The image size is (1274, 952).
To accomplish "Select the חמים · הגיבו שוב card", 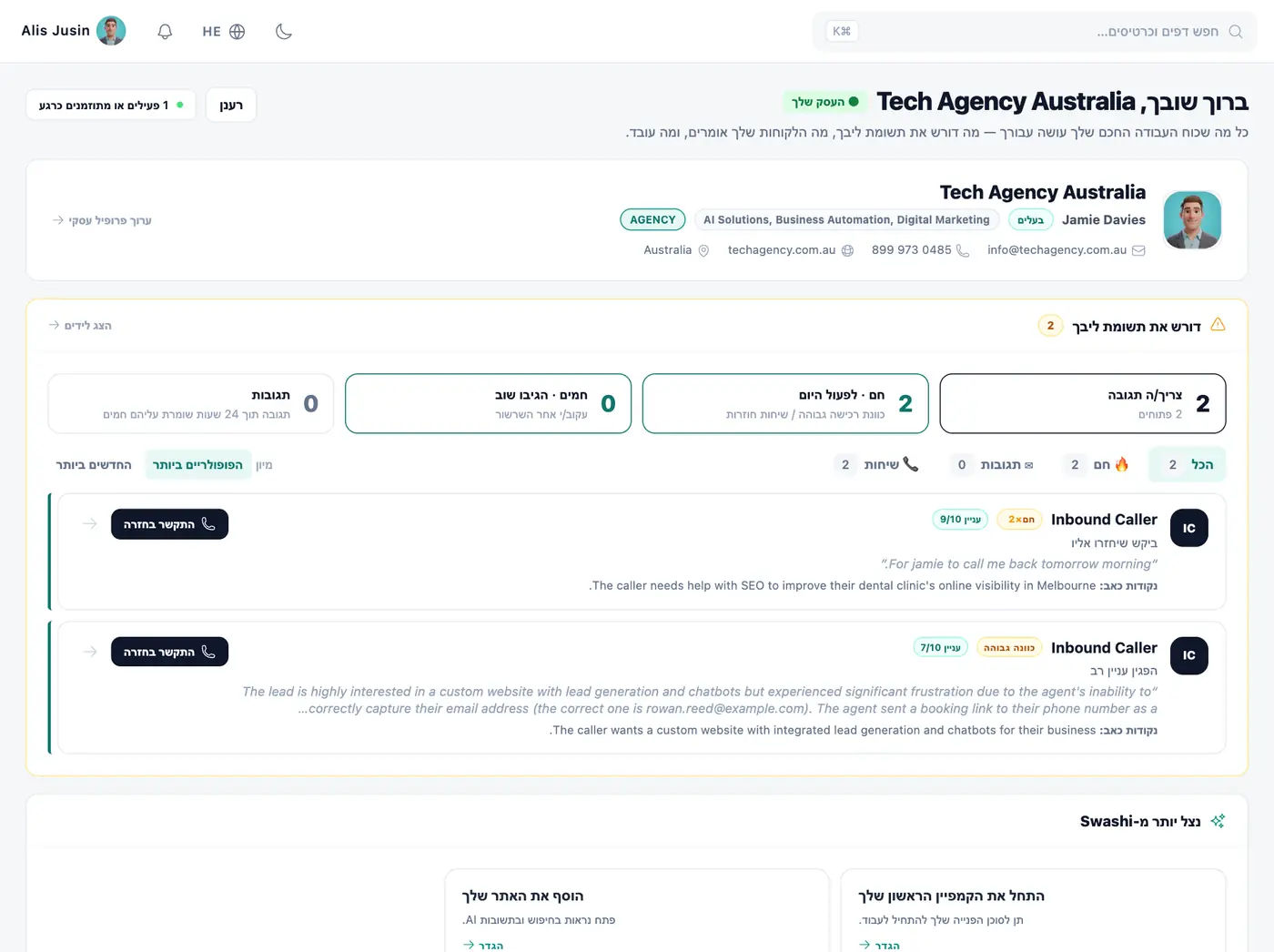I will click(x=488, y=403).
